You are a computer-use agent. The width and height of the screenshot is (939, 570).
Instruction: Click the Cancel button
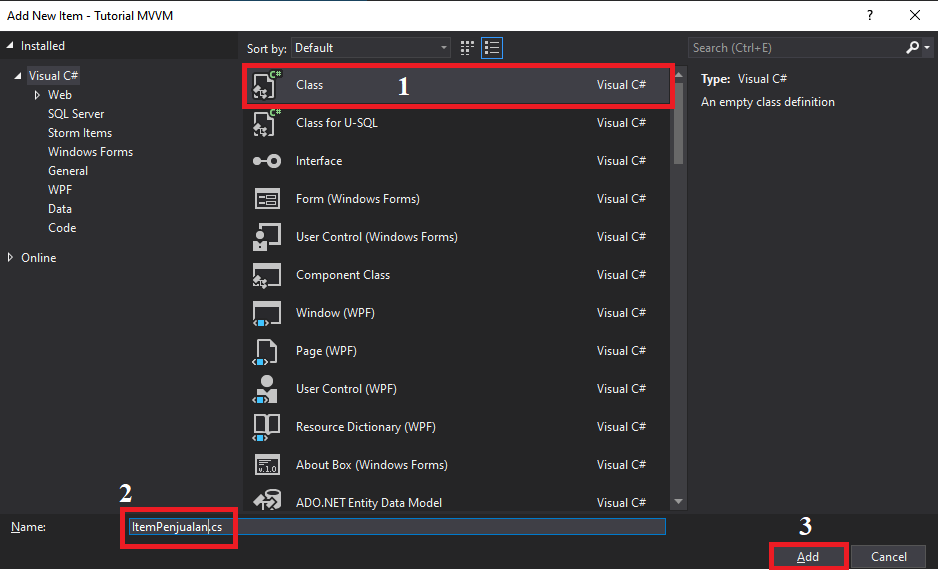tap(889, 557)
